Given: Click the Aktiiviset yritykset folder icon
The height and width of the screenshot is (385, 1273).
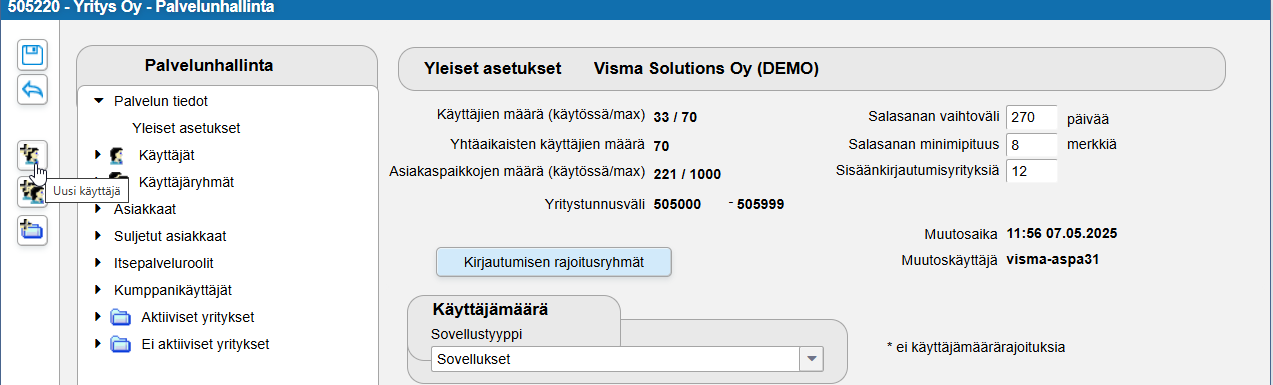Looking at the screenshot, I should (x=121, y=317).
